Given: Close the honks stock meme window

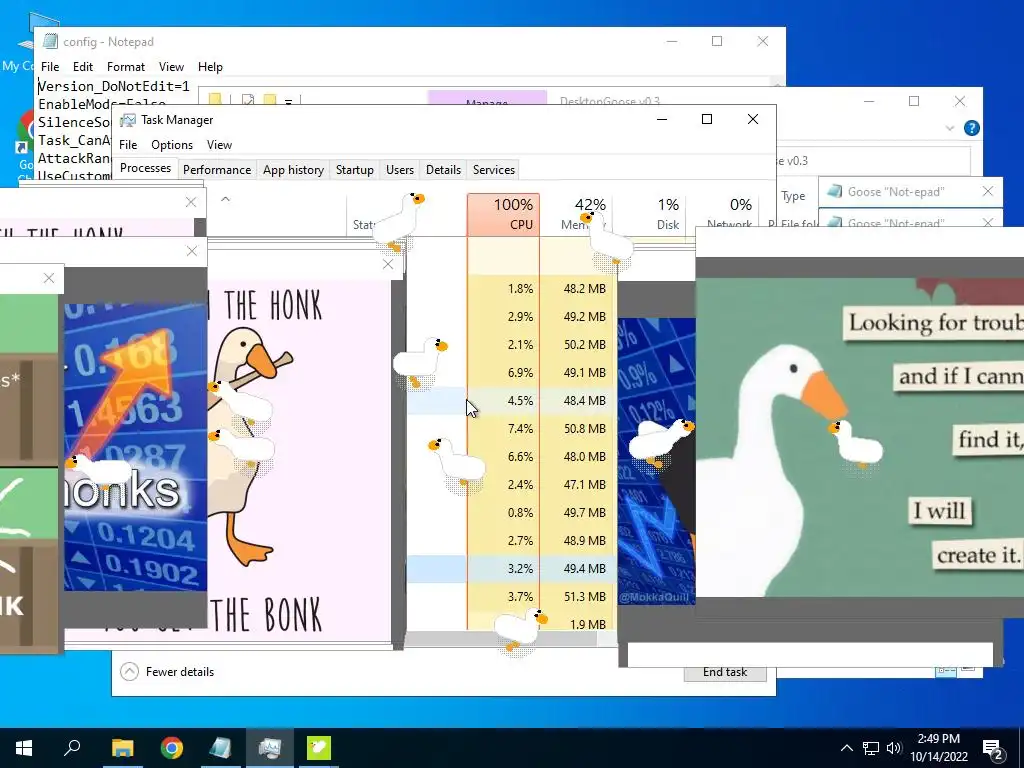Looking at the screenshot, I should coord(191,251).
